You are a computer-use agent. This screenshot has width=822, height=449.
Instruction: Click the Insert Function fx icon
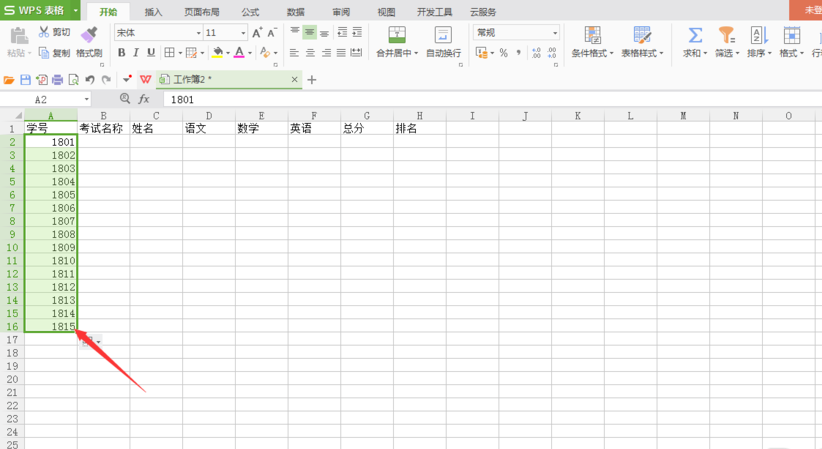point(144,99)
